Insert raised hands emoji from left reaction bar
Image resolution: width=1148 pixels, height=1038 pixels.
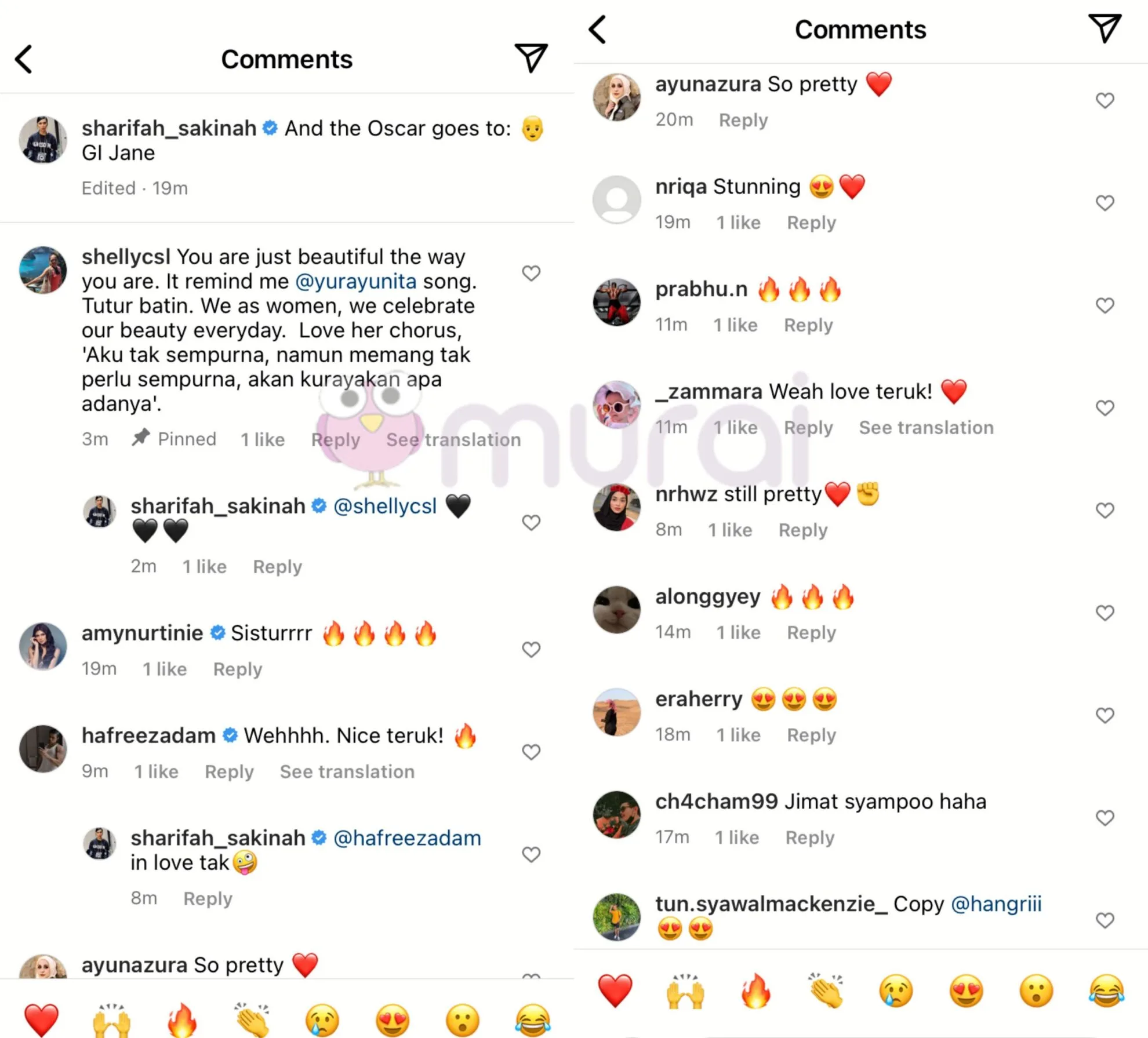pos(111,1020)
